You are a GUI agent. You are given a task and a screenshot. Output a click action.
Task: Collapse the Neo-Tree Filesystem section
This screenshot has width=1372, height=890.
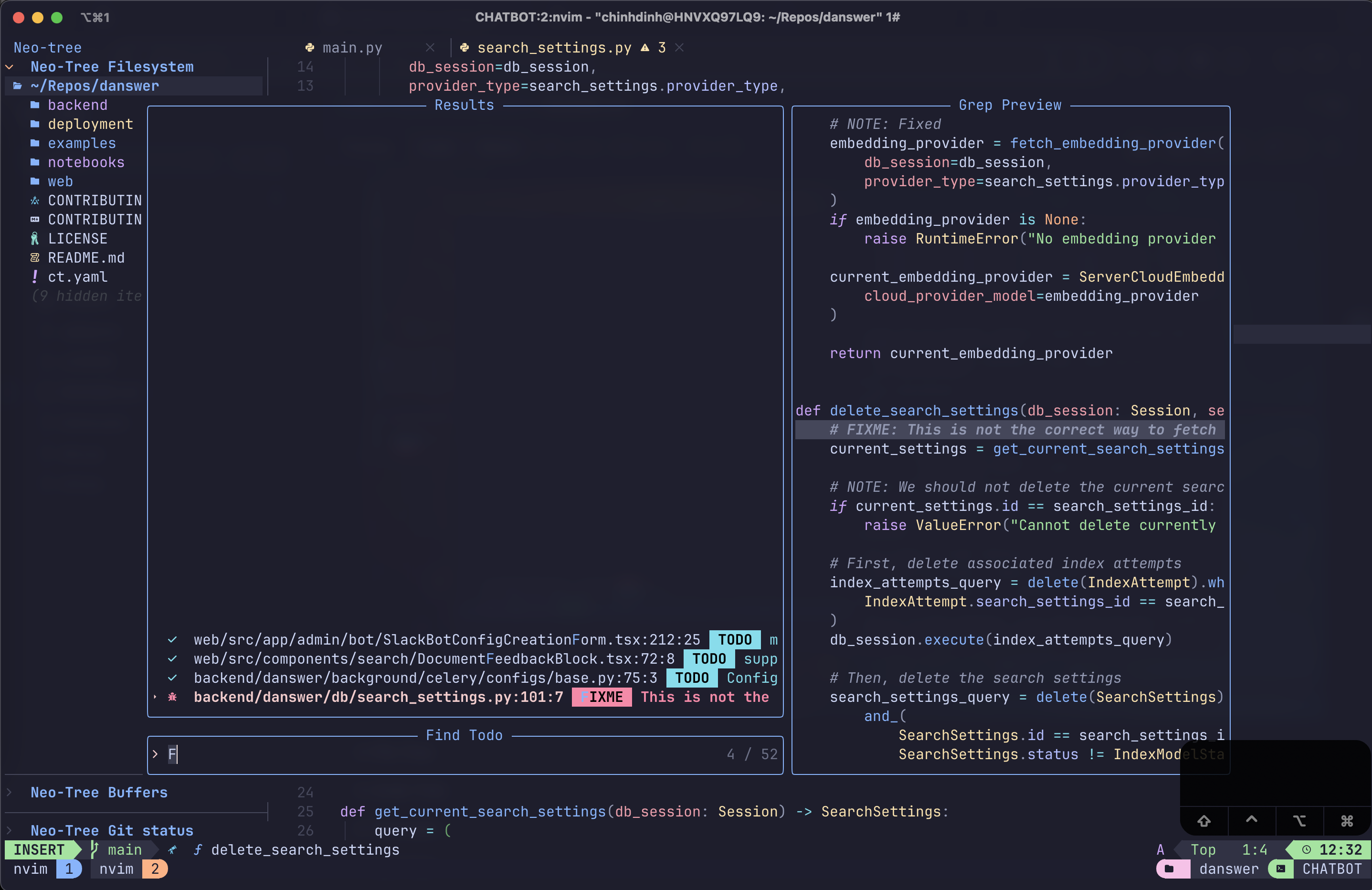(x=10, y=67)
